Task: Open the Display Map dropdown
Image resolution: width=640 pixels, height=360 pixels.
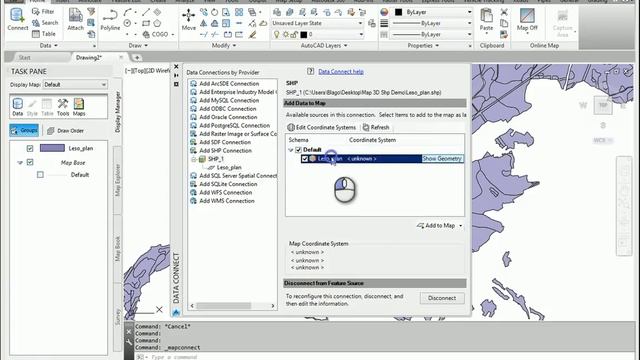Action: click(75, 84)
